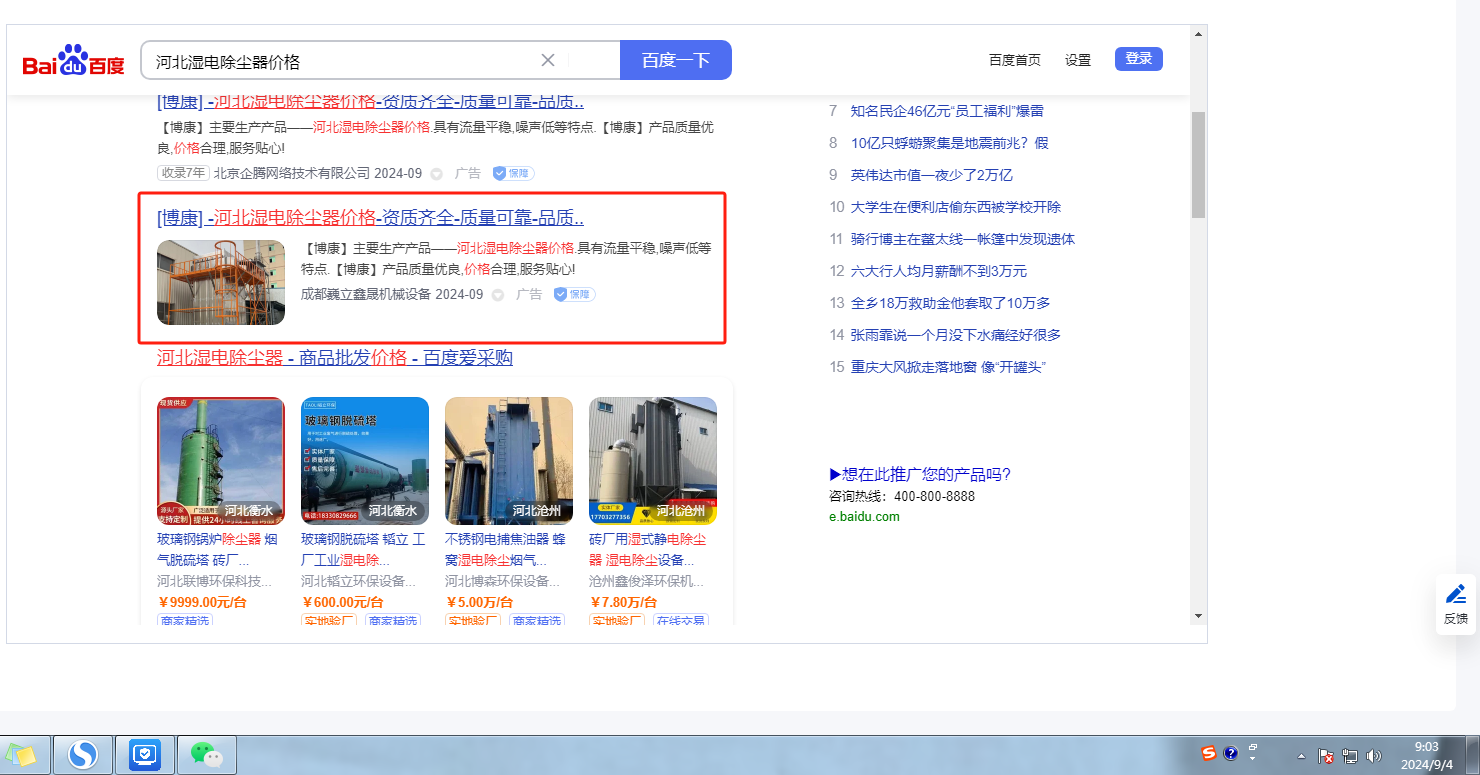The height and width of the screenshot is (775, 1480).
Task: Expand dropdown arrow beside 北京企腾网络技术有限公司 2024-09
Action: click(x=436, y=174)
